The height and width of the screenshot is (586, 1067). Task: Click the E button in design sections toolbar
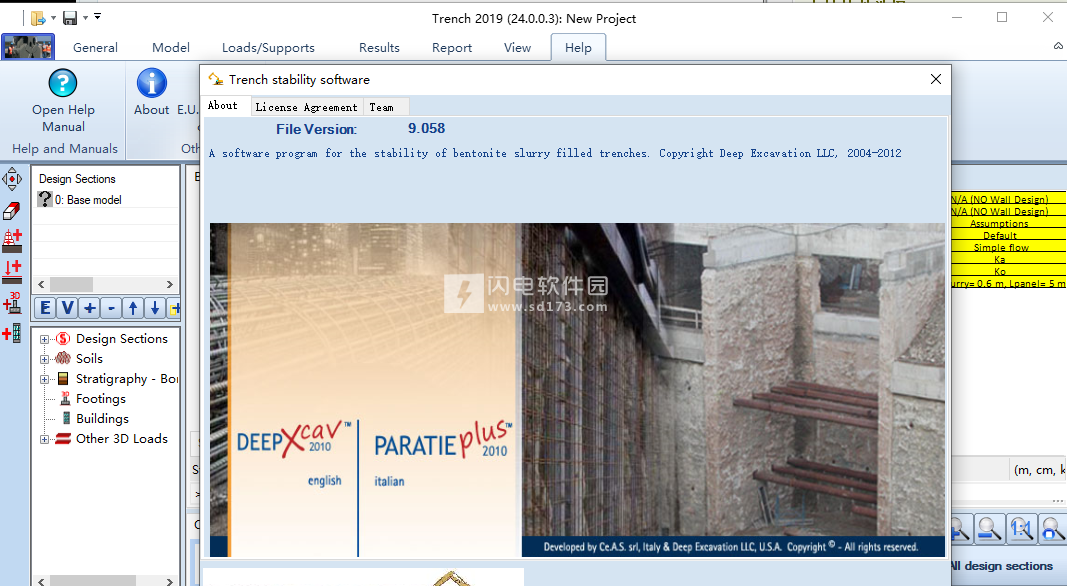pos(45,308)
